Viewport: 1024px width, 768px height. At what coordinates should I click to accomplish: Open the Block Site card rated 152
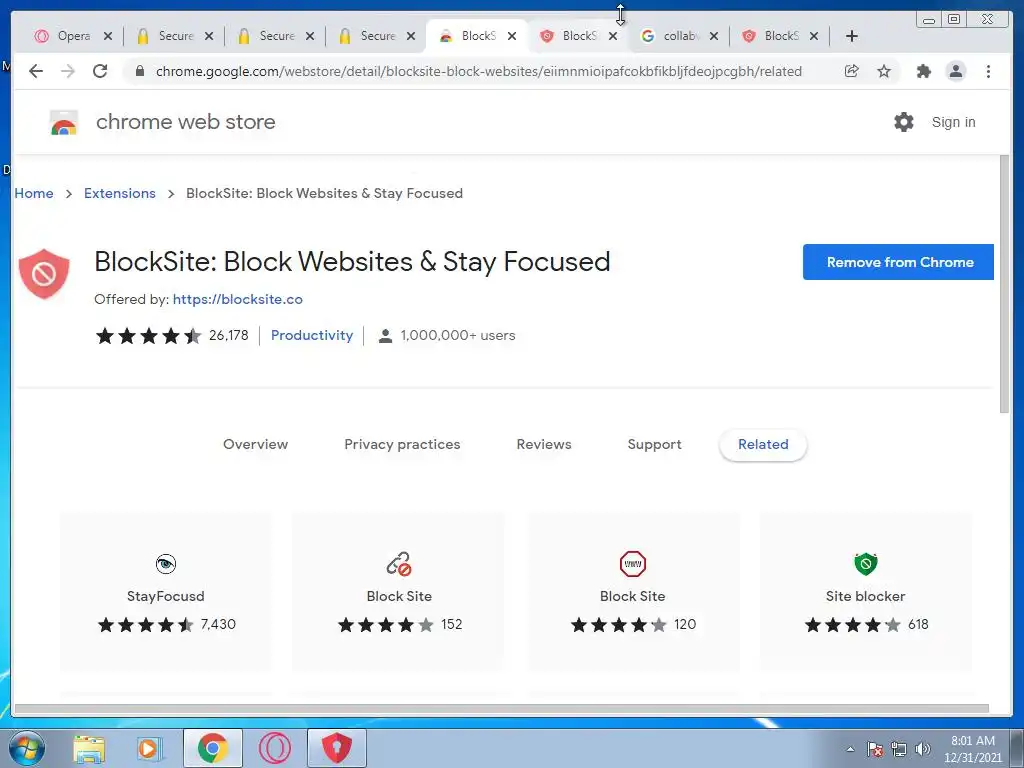(x=399, y=592)
